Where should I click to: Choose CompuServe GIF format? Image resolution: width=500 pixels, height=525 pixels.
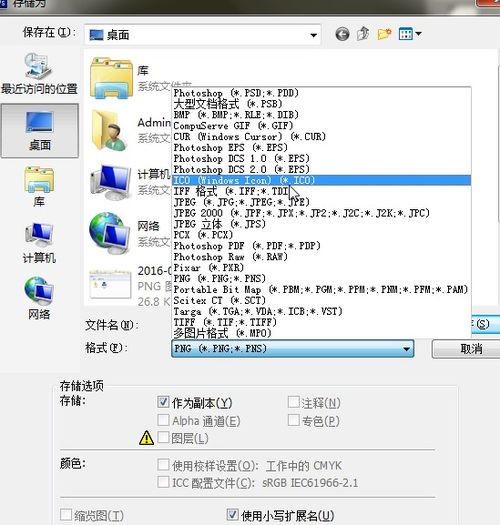(x=322, y=126)
